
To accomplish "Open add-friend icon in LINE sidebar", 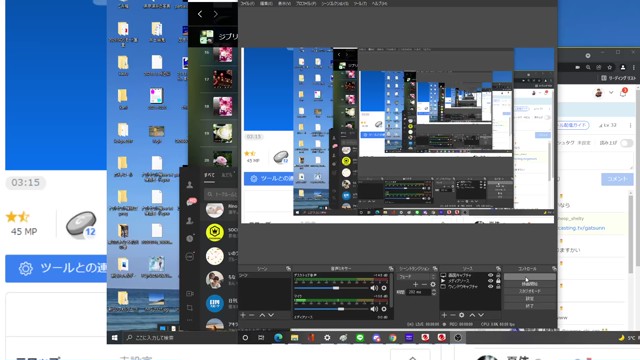I will pyautogui.click(x=190, y=221).
